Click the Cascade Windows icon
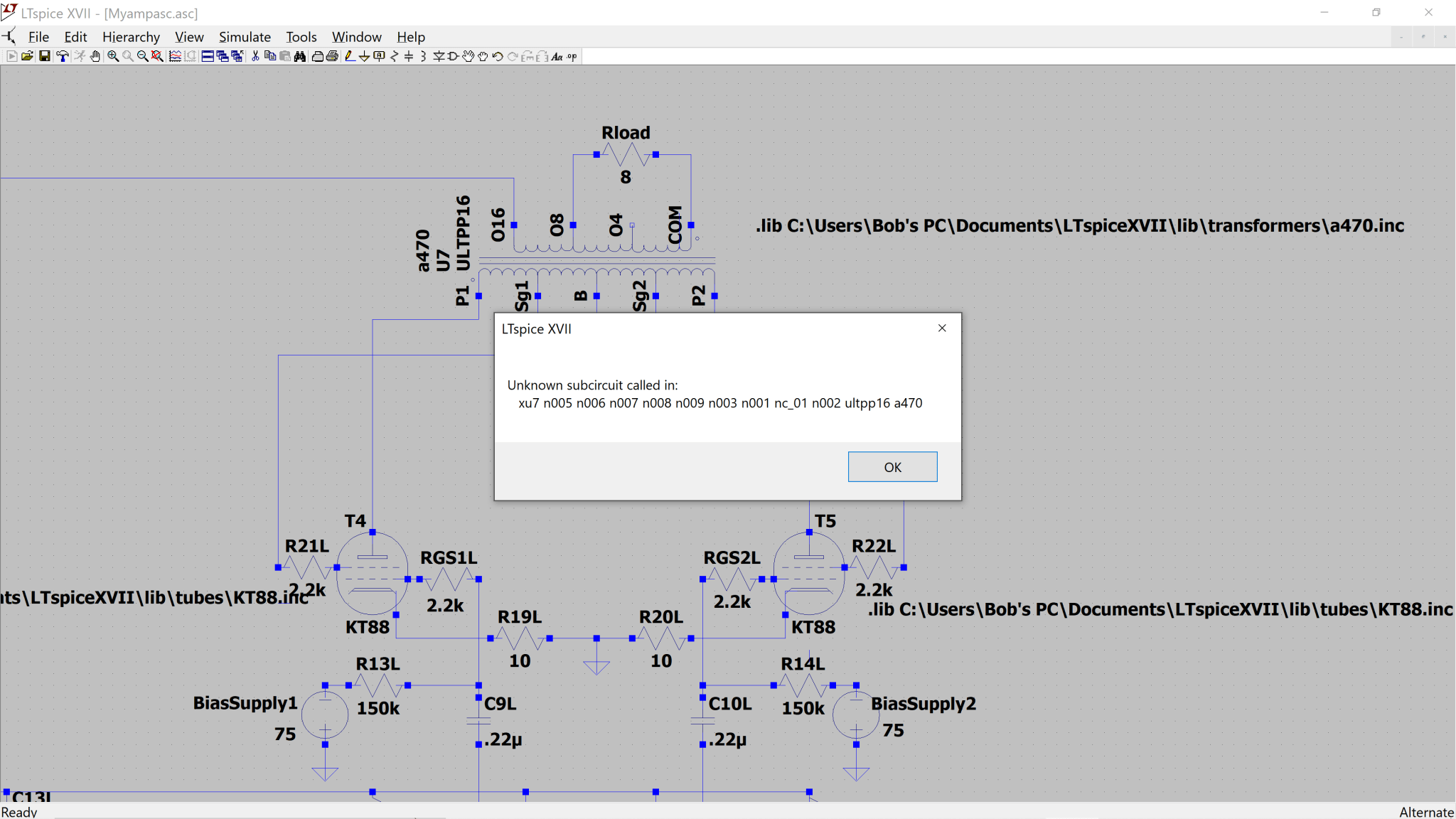This screenshot has height=819, width=1456. point(223,56)
